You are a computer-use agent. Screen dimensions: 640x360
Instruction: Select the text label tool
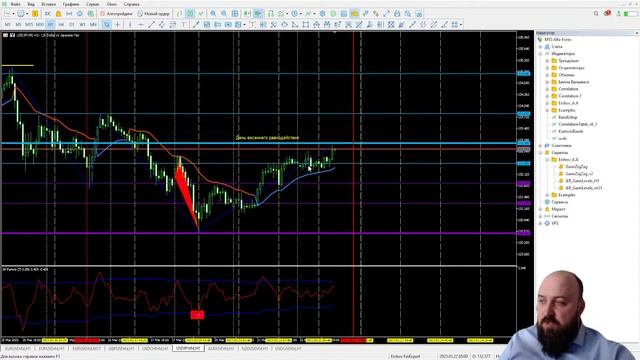click(x=183, y=24)
